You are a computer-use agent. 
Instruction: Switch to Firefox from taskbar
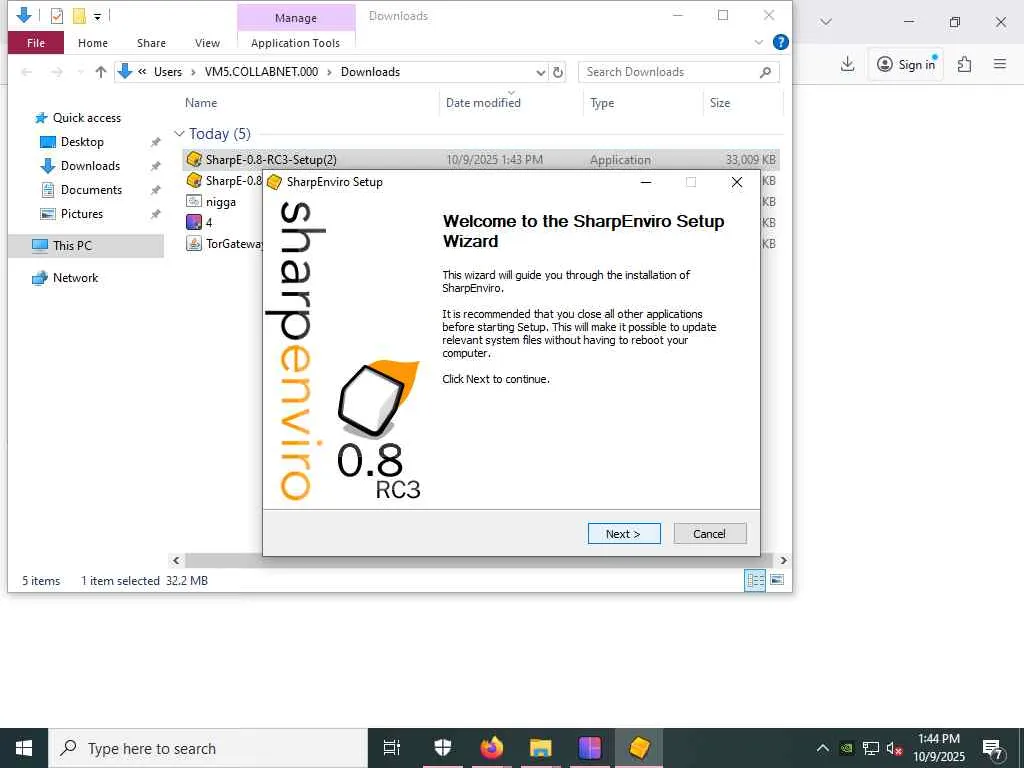(492, 748)
